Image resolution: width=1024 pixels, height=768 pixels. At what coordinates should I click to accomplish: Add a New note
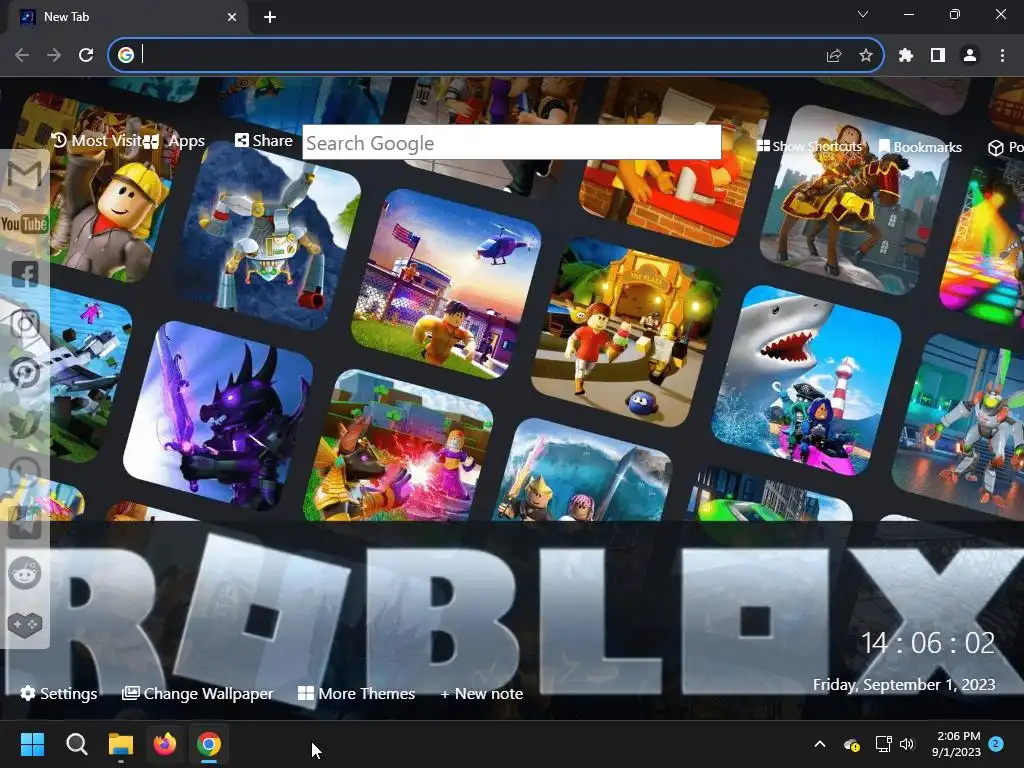pyautogui.click(x=482, y=694)
